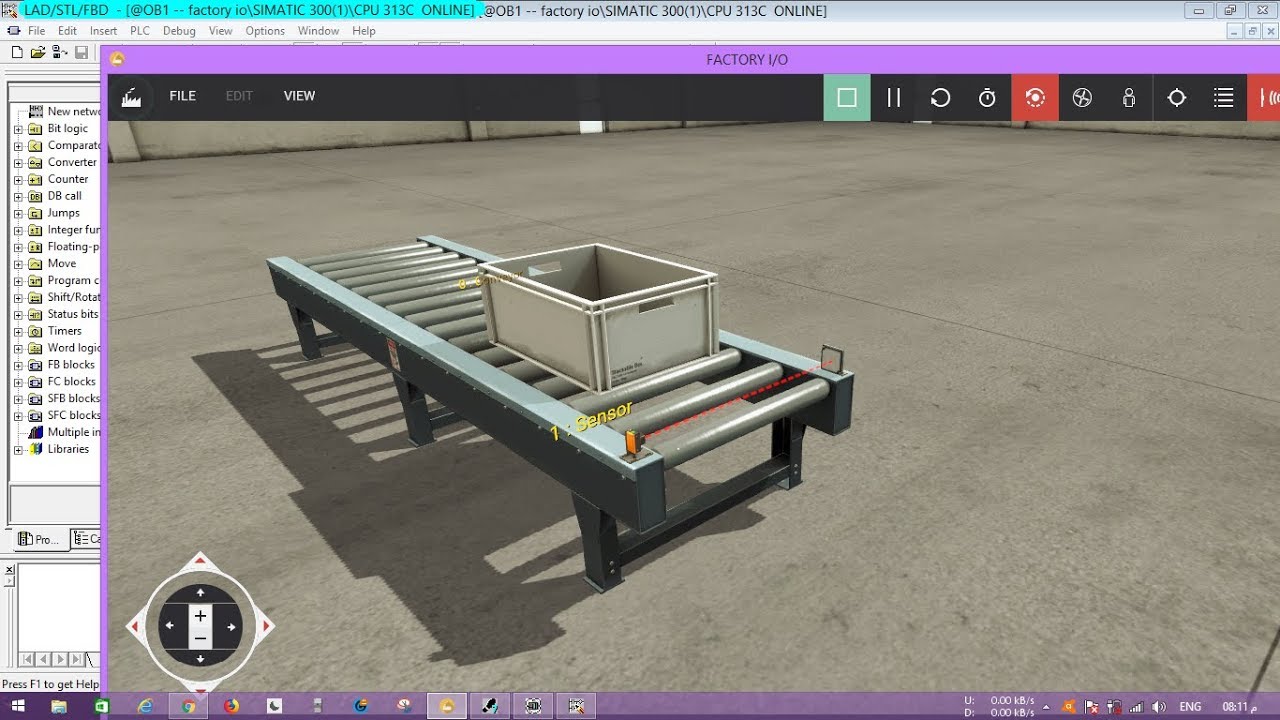This screenshot has height=720, width=1280.
Task: Click the pan up navigation arrow
Action: point(200,592)
